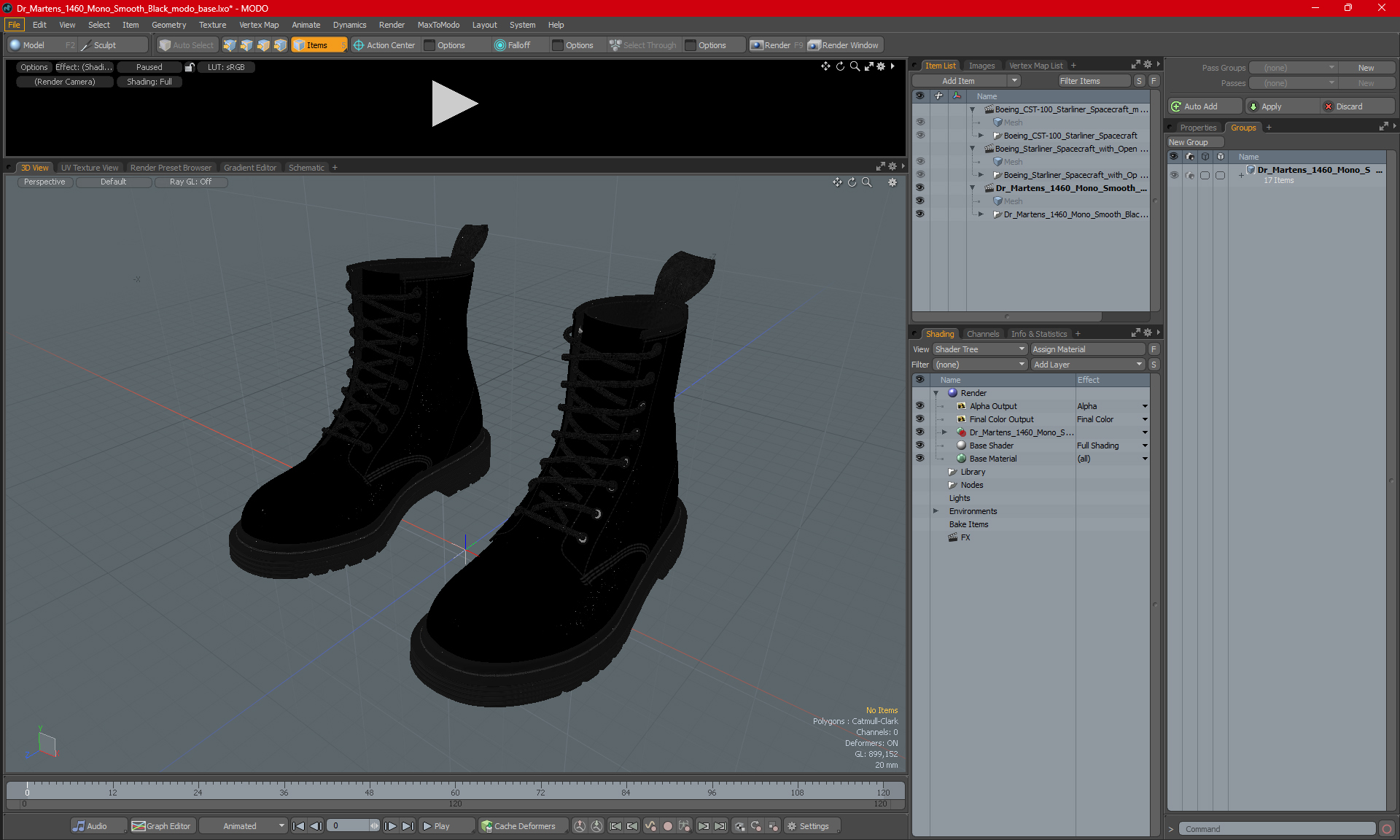The height and width of the screenshot is (840, 1400).
Task: Toggle visibility of Boeing_CST-100_Starliner_Spacecraft group
Action: 919,136
